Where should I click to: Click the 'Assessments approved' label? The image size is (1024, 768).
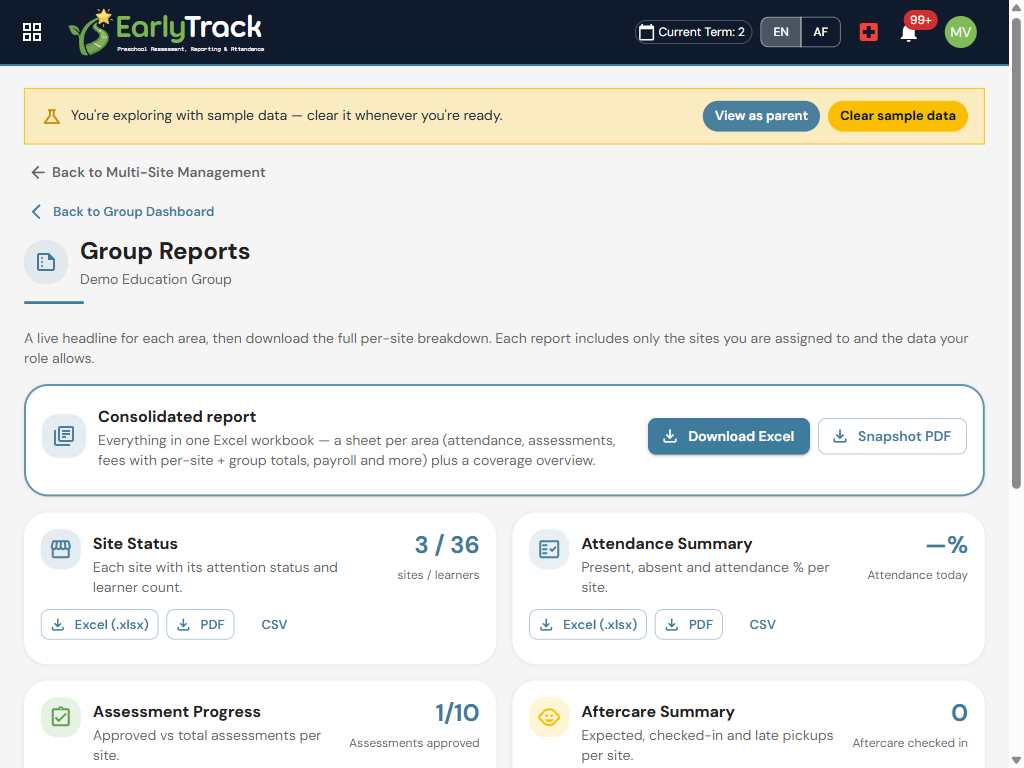(414, 743)
